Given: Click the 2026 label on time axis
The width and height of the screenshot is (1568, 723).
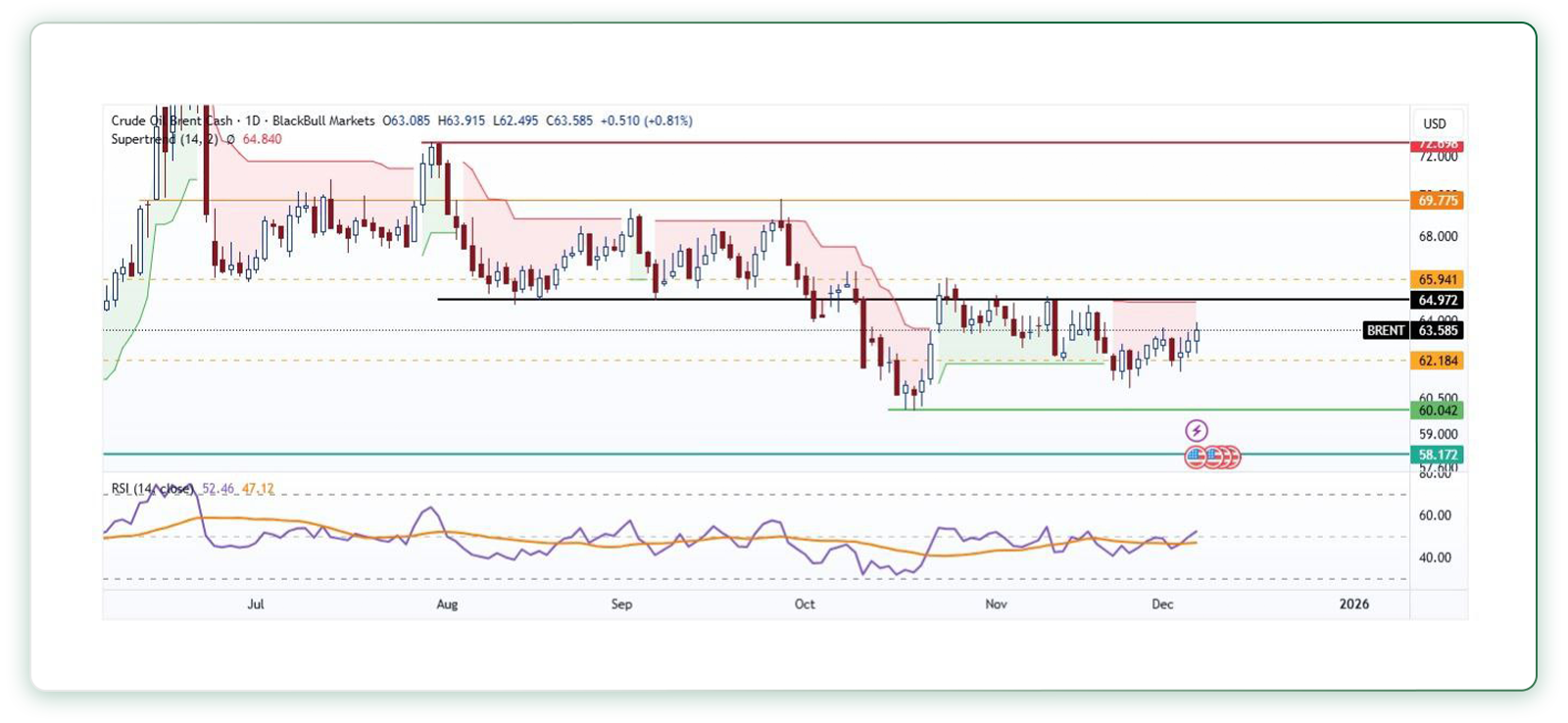Looking at the screenshot, I should pos(1354,603).
